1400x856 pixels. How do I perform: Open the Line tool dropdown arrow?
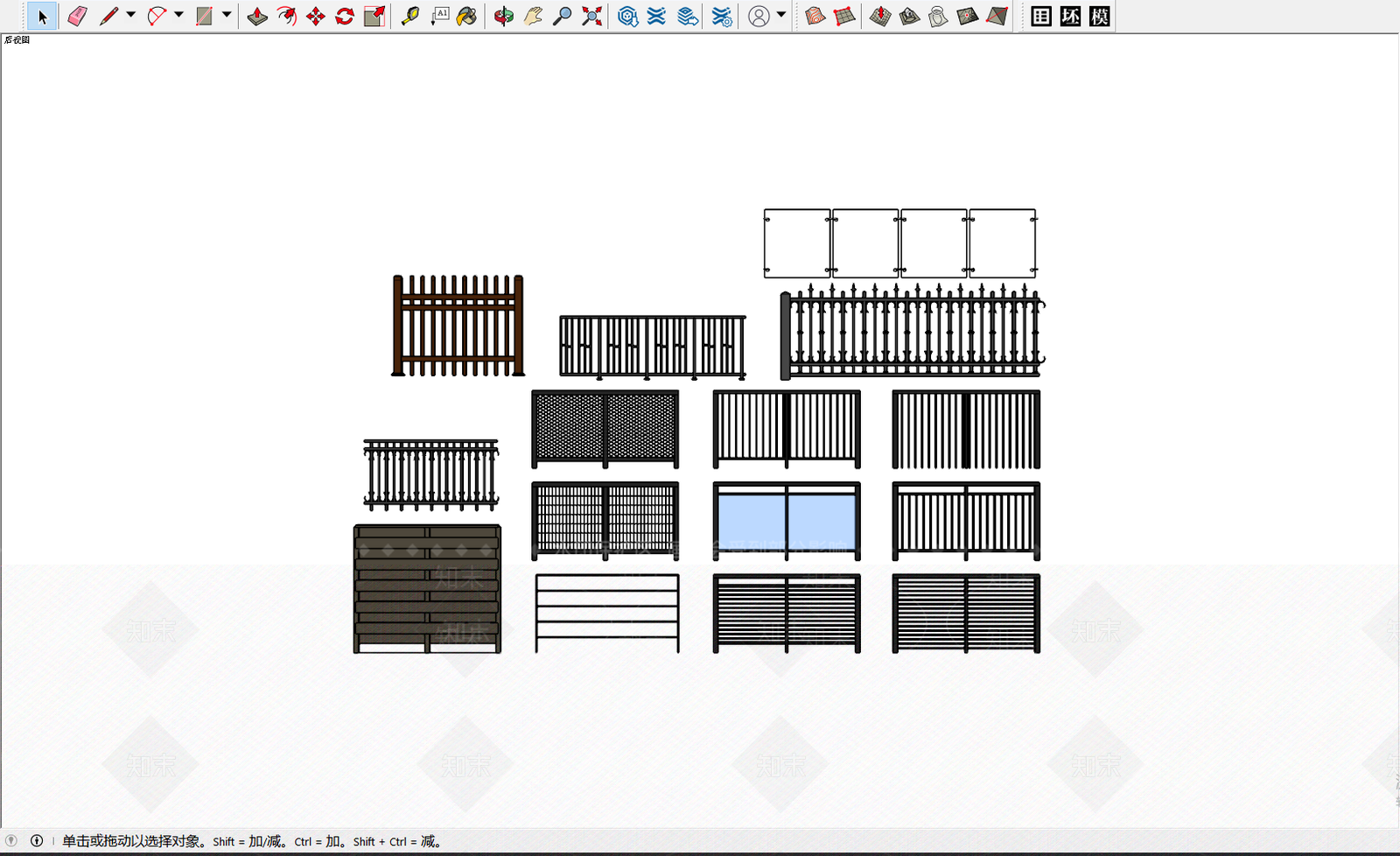point(131,15)
